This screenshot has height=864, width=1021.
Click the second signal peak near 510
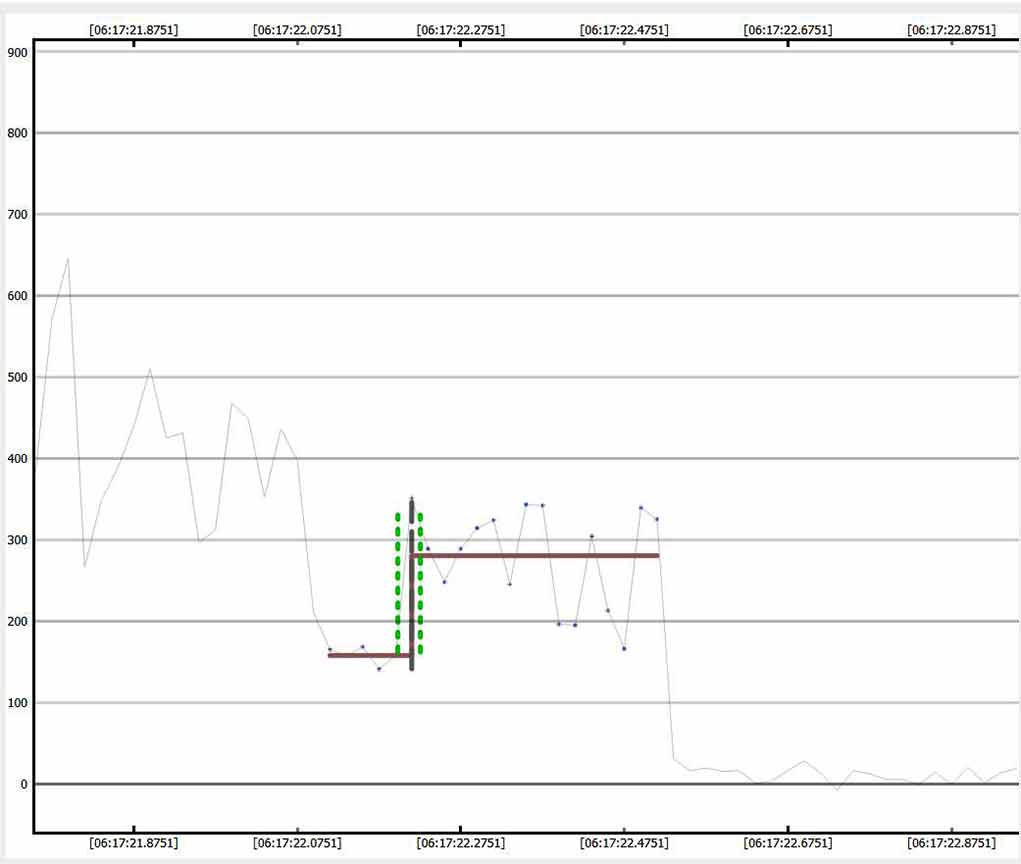(x=150, y=369)
